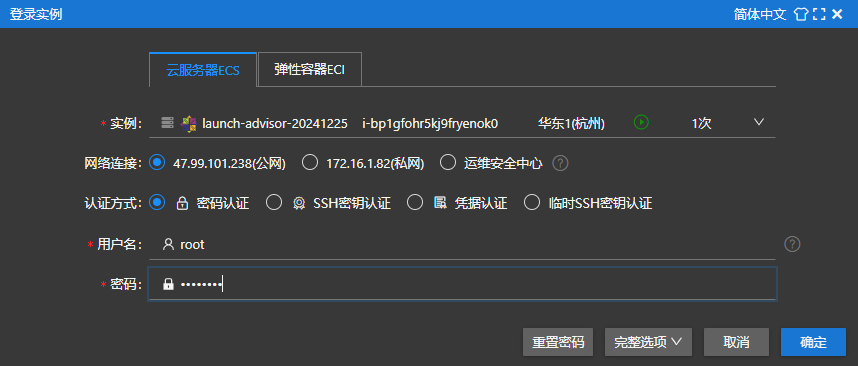The image size is (858, 366).
Task: Choose 凭据认证 authentication method
Action: [415, 203]
